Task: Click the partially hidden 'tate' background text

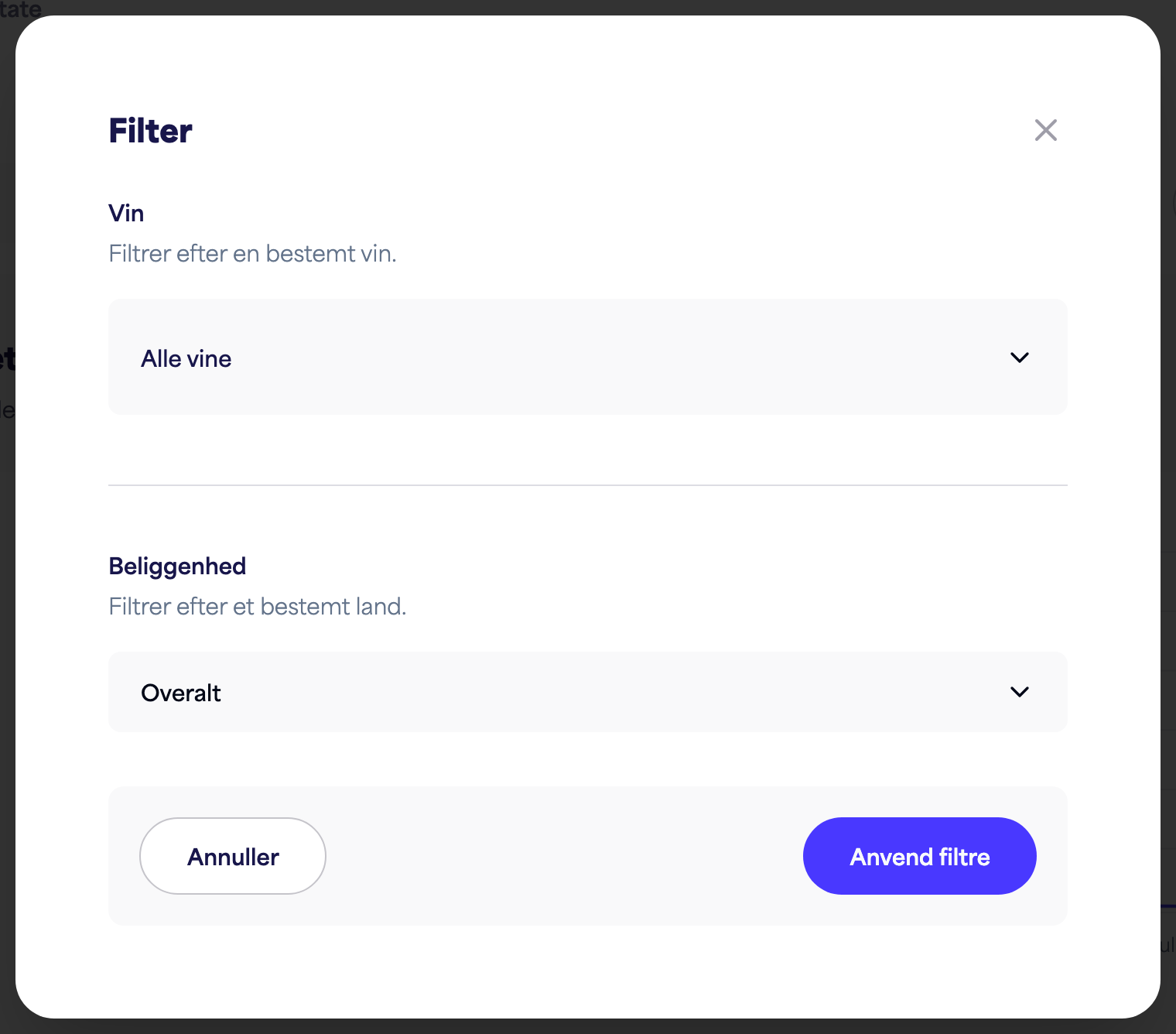Action: pos(20,9)
